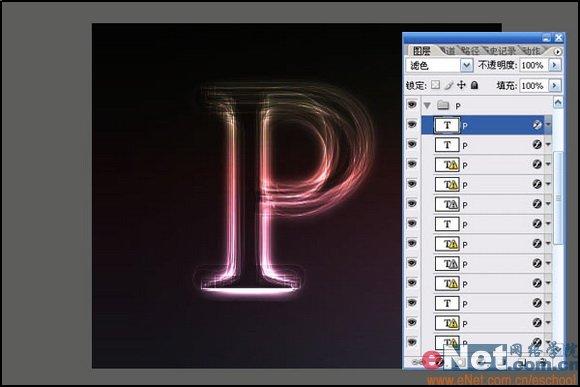Click the layers panel vertical scrollbar thumb

(558, 198)
